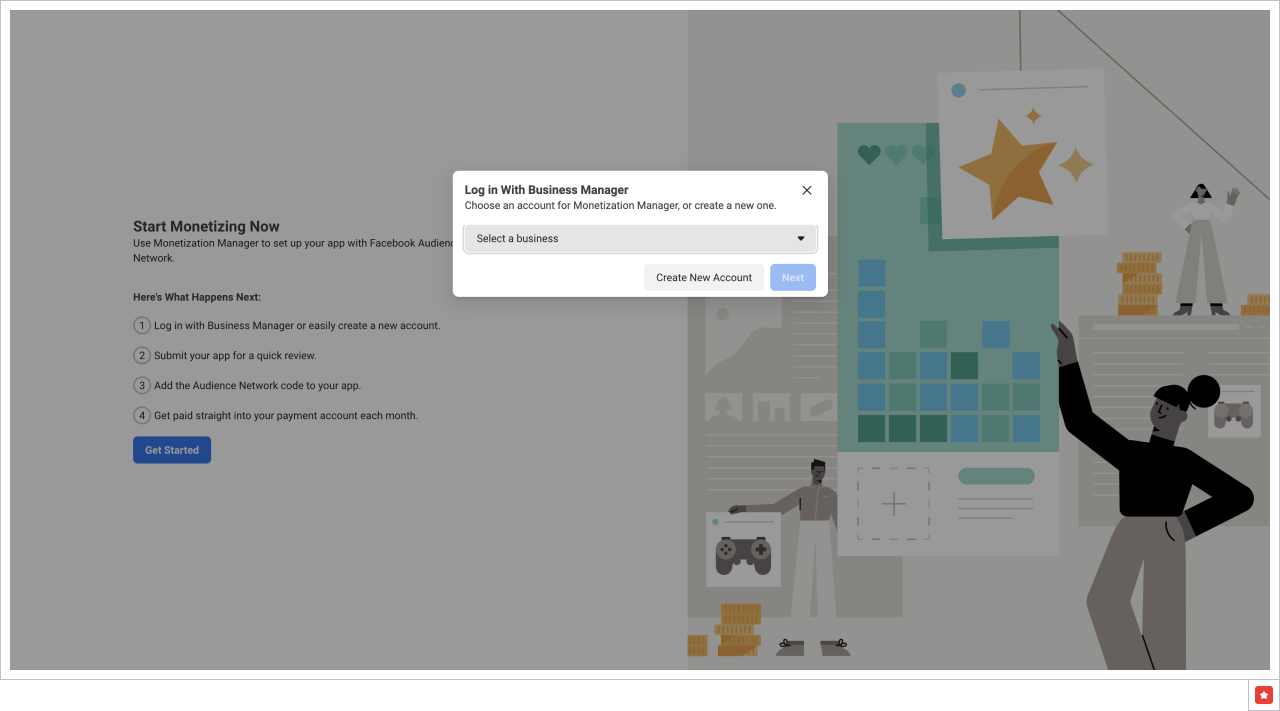Click the step 4 circled number icon

pos(142,415)
